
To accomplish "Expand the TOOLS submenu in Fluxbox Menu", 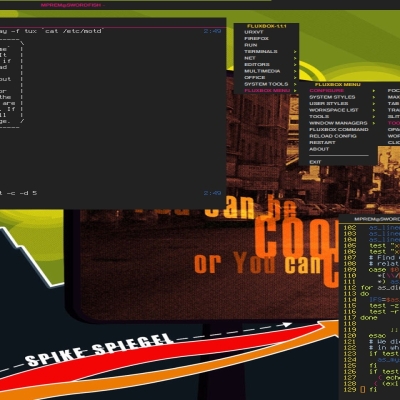I will click(x=338, y=117).
